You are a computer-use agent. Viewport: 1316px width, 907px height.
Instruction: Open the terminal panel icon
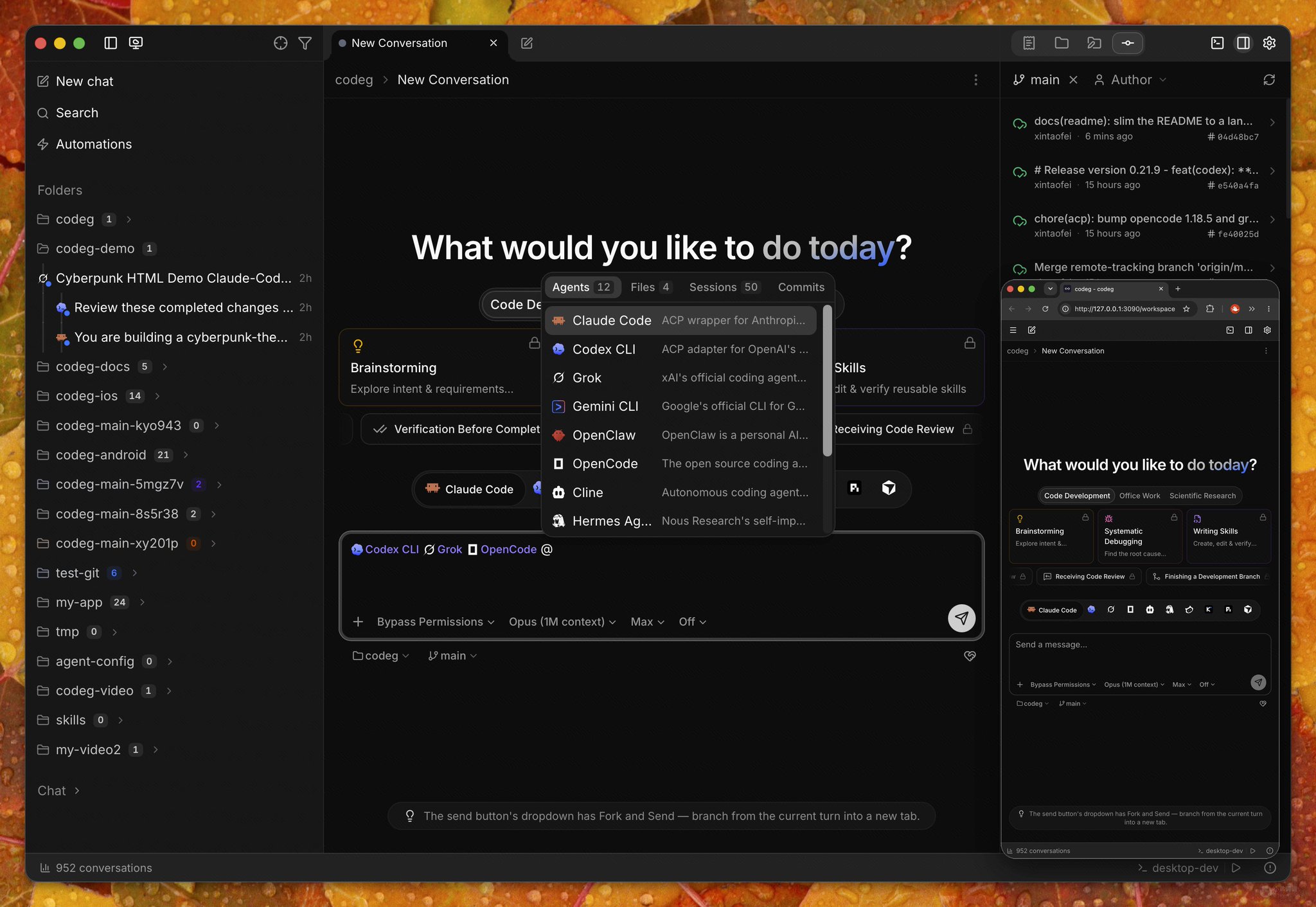(x=1217, y=43)
